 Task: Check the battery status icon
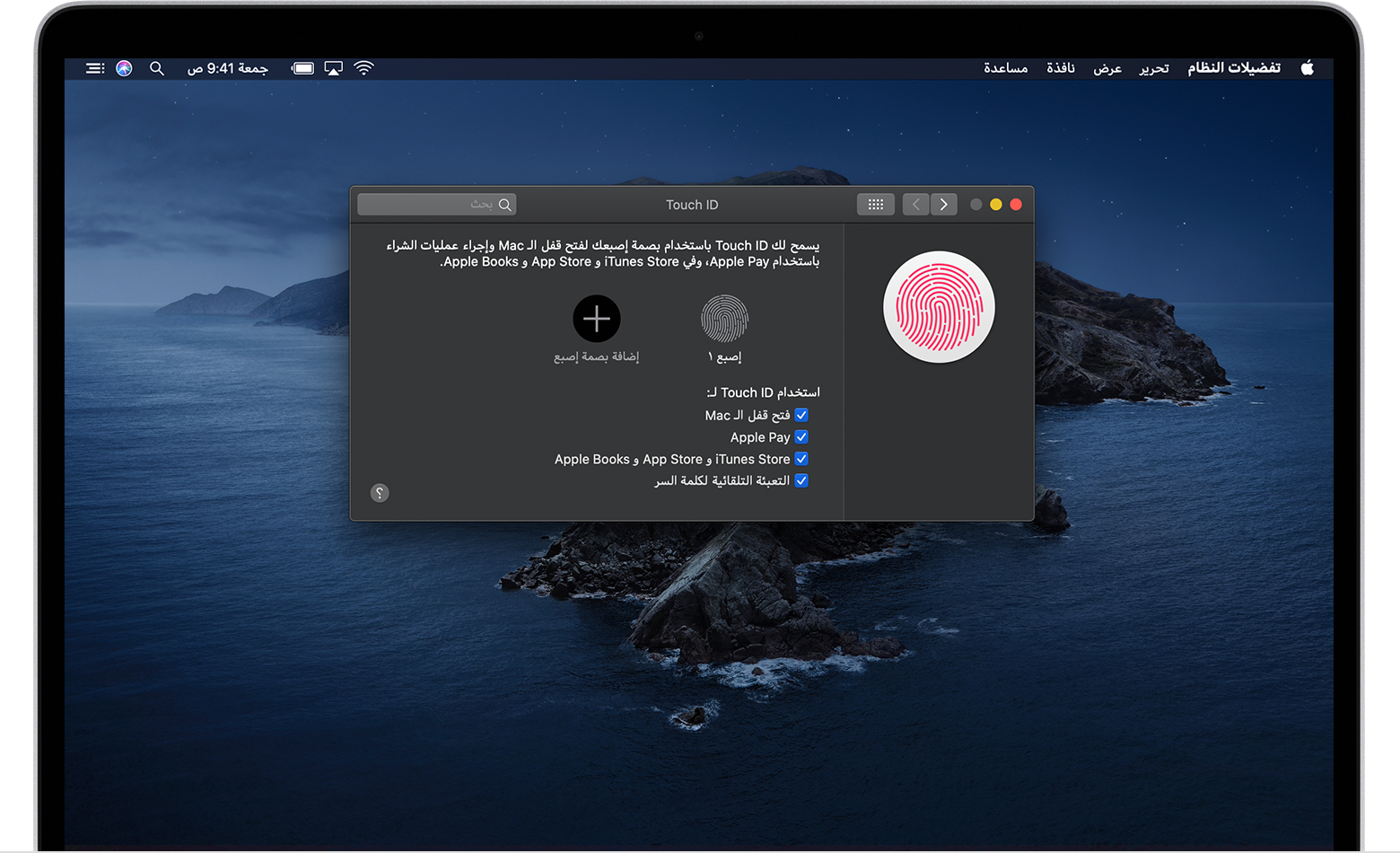[303, 68]
